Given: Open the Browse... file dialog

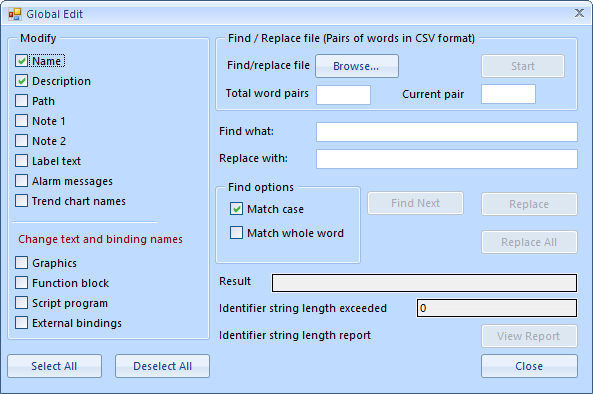Looking at the screenshot, I should click(357, 66).
